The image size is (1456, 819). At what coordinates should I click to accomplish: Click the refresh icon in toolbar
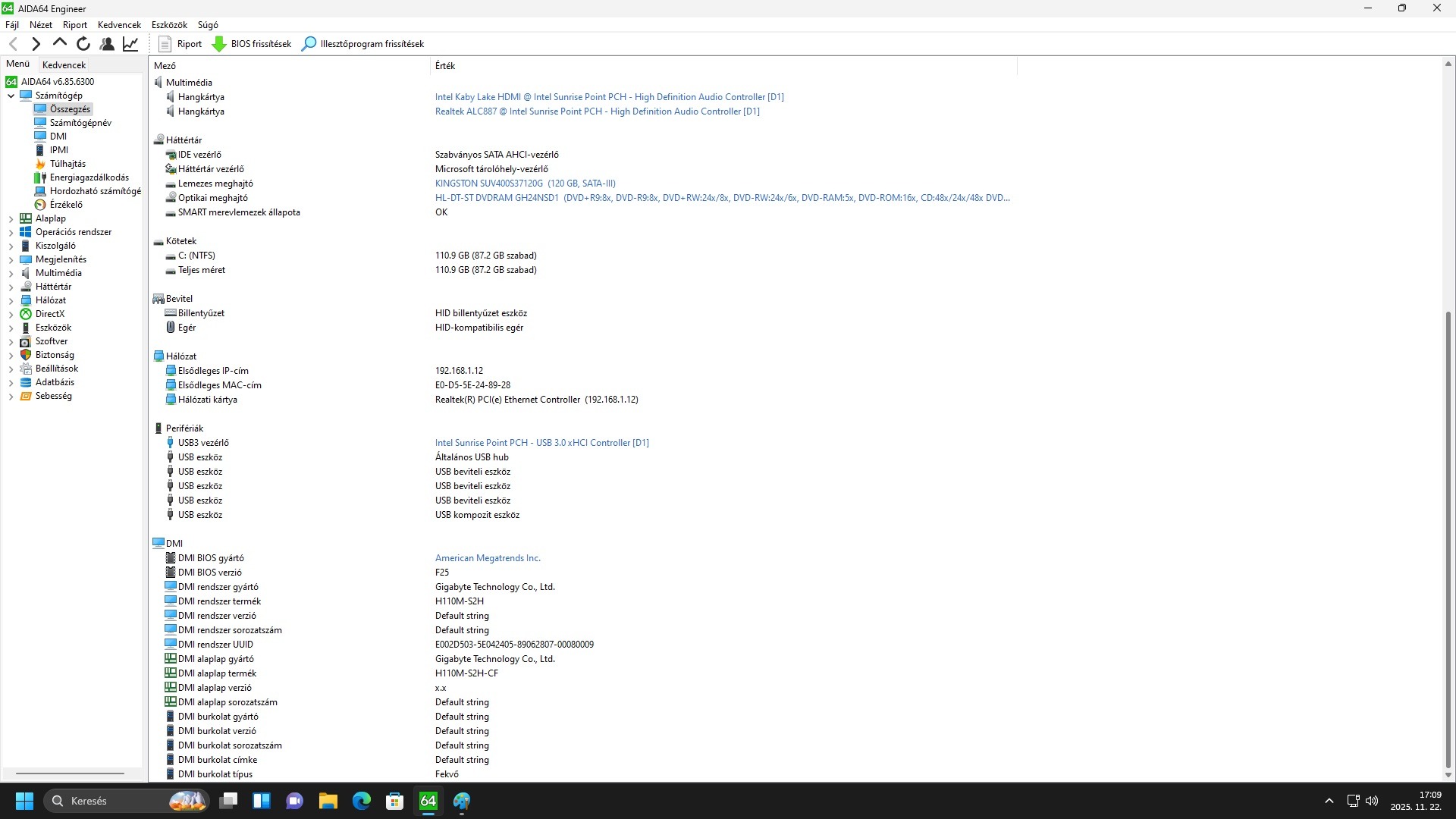83,44
